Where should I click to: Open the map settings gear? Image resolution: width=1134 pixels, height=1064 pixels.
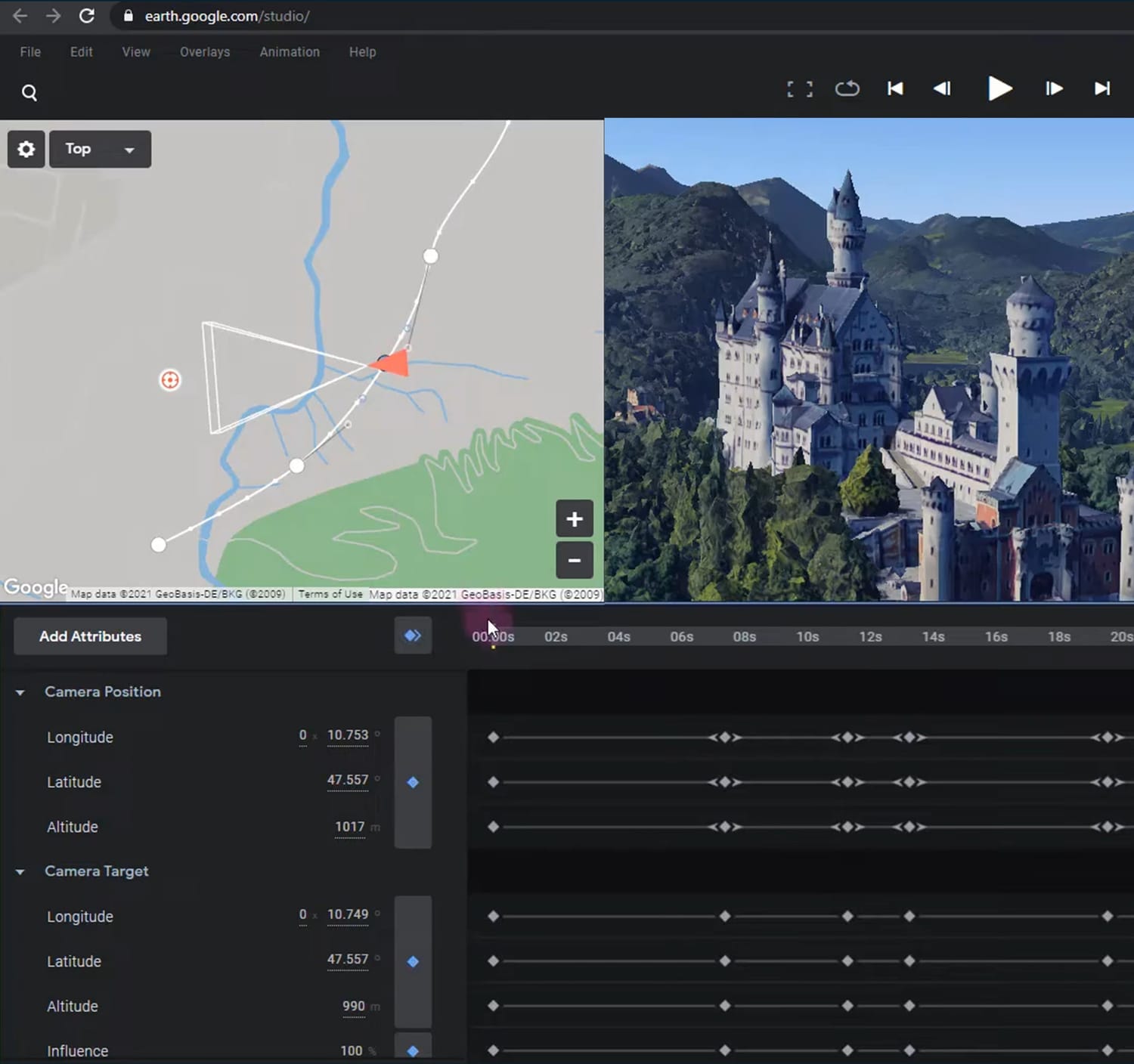click(26, 149)
